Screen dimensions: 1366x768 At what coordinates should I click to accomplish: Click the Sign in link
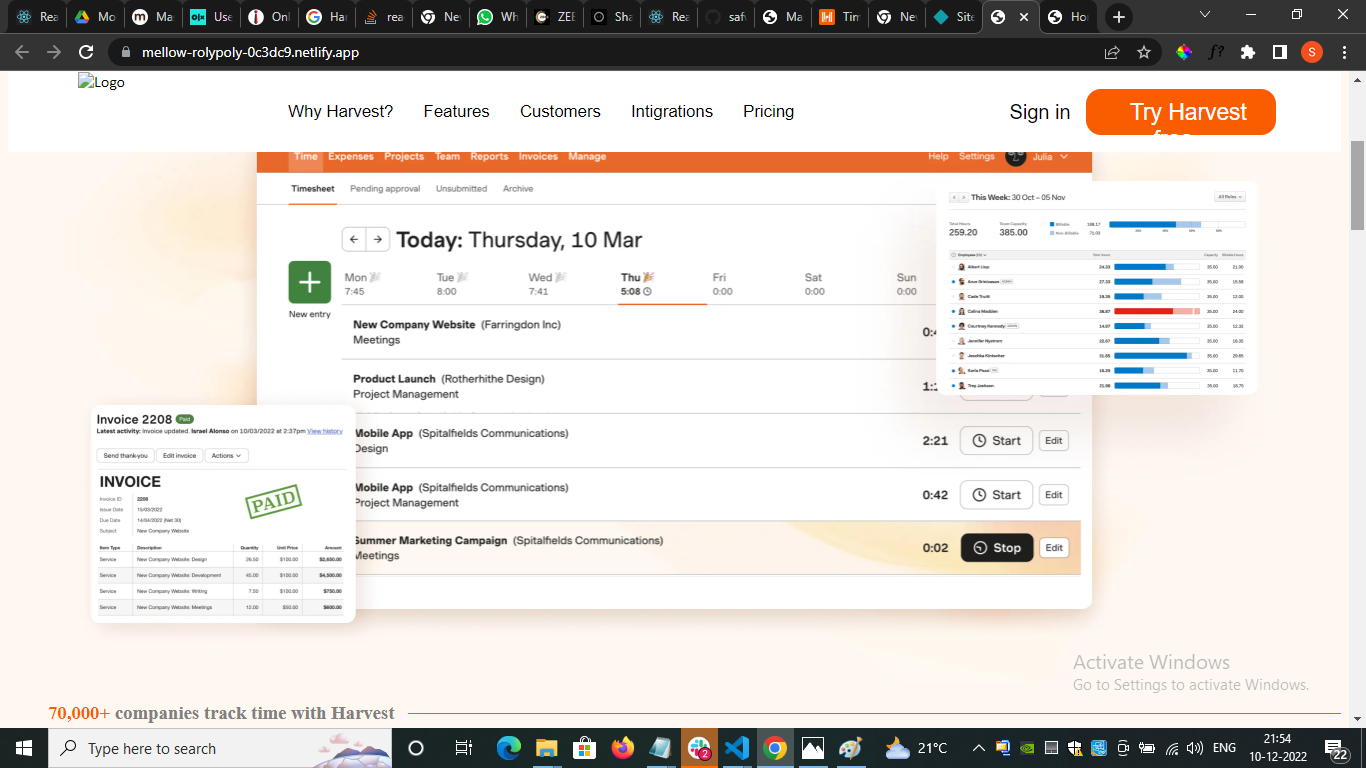click(1039, 112)
